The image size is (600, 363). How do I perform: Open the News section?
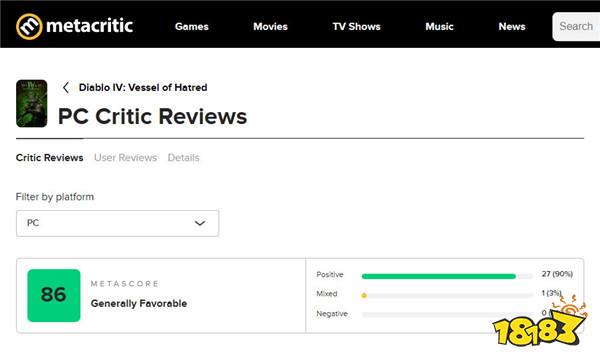tap(512, 26)
